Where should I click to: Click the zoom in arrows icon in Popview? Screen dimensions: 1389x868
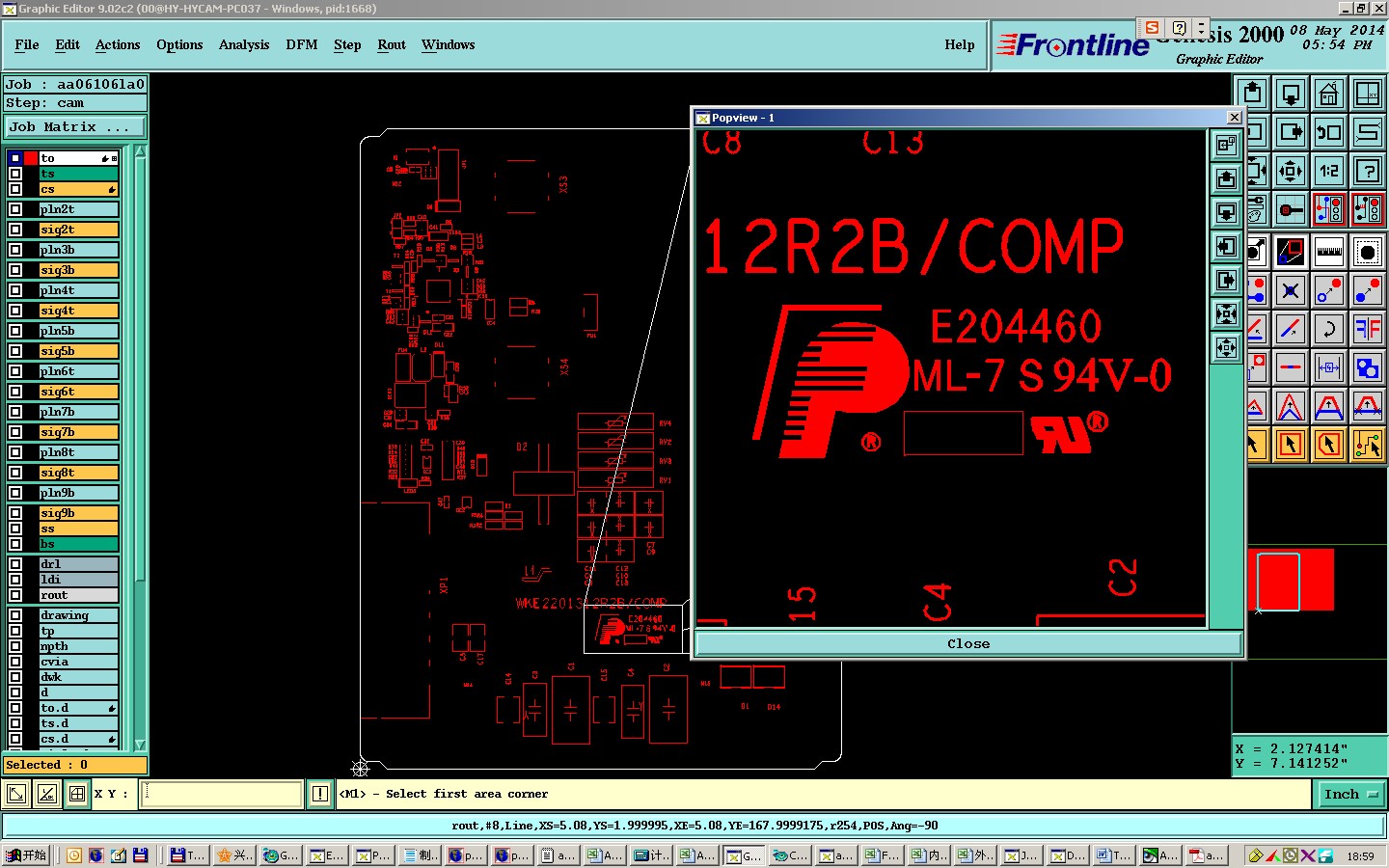point(1227,313)
